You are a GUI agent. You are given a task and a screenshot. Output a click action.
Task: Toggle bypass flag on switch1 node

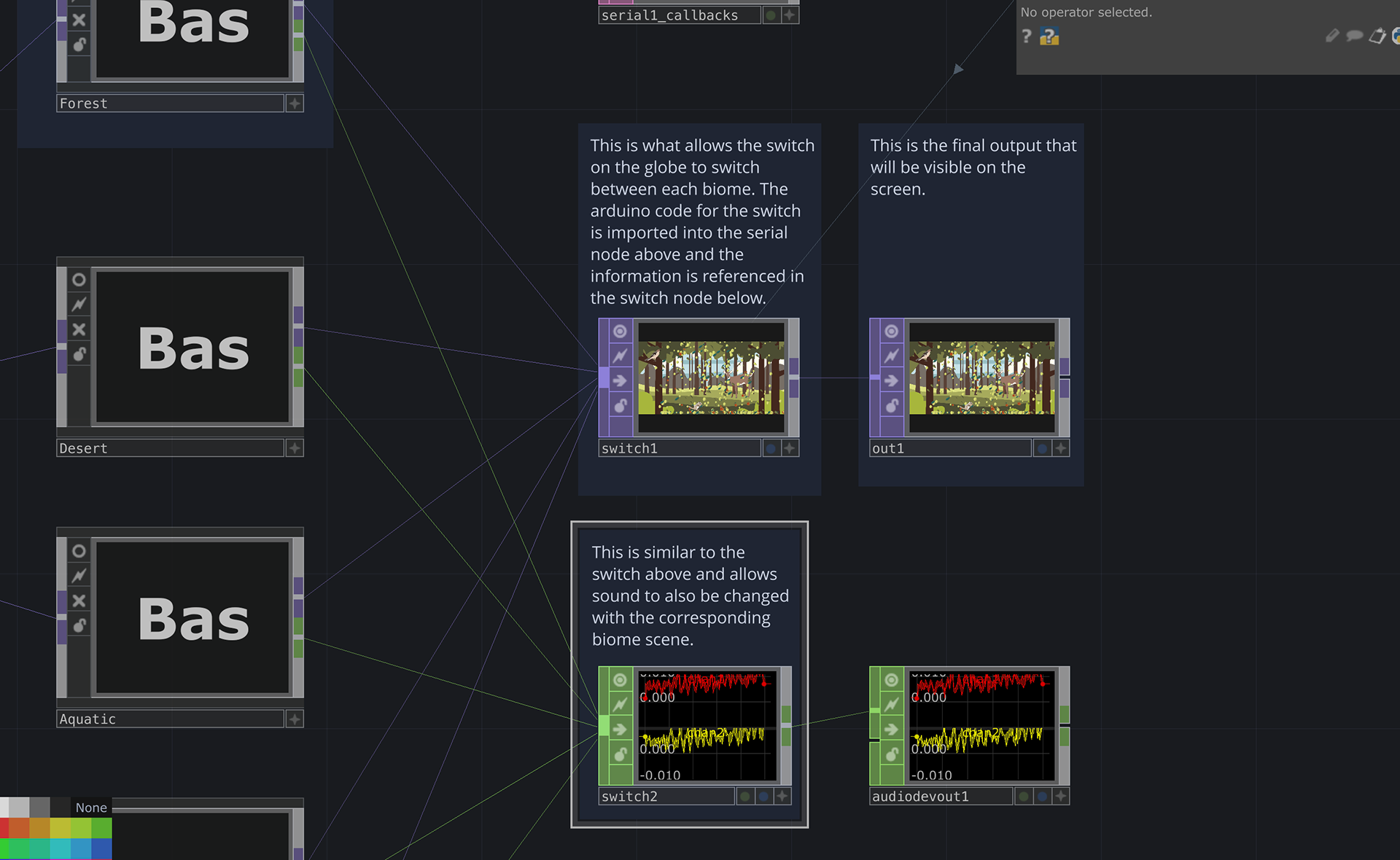(620, 380)
